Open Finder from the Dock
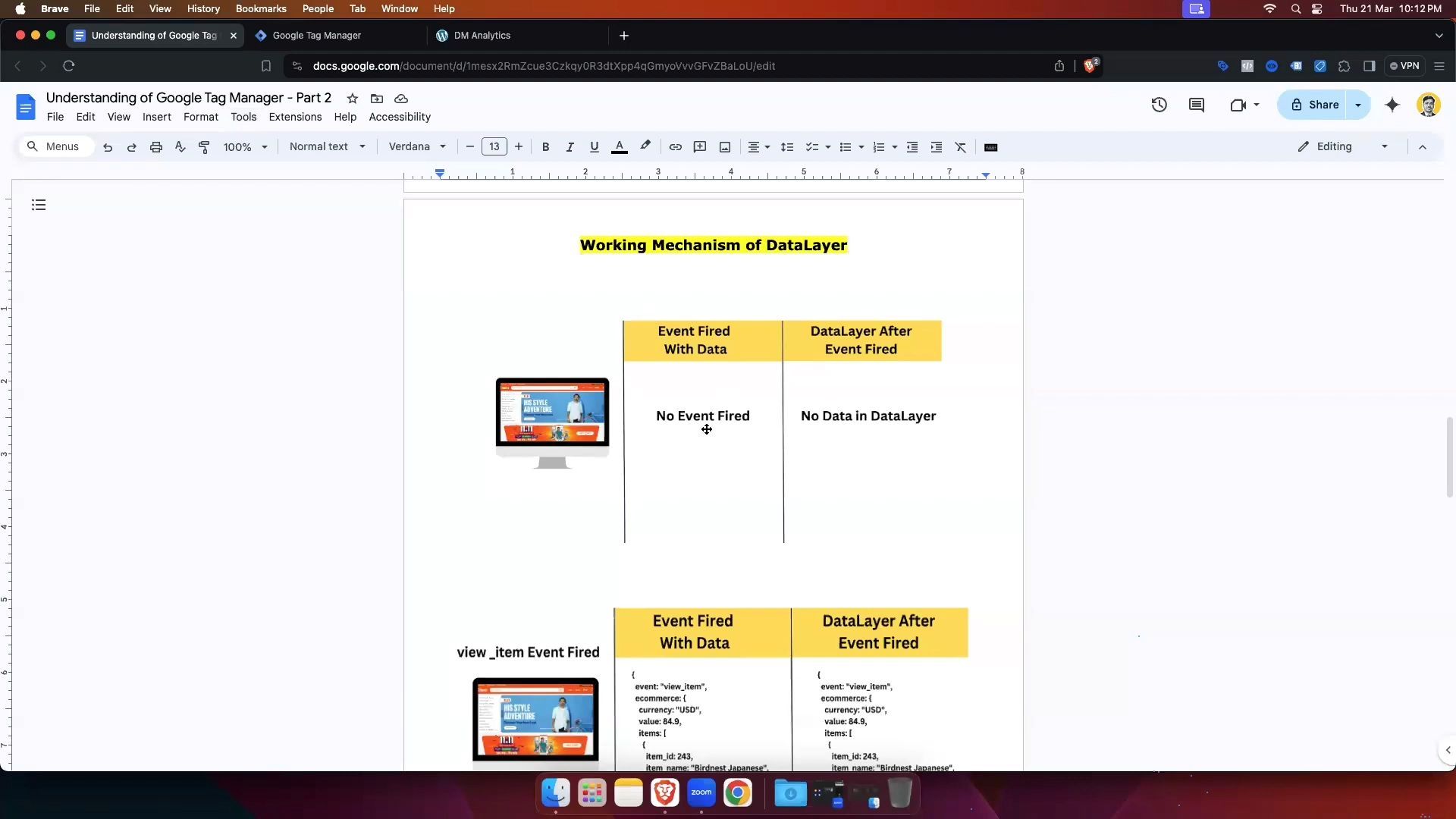 (556, 793)
